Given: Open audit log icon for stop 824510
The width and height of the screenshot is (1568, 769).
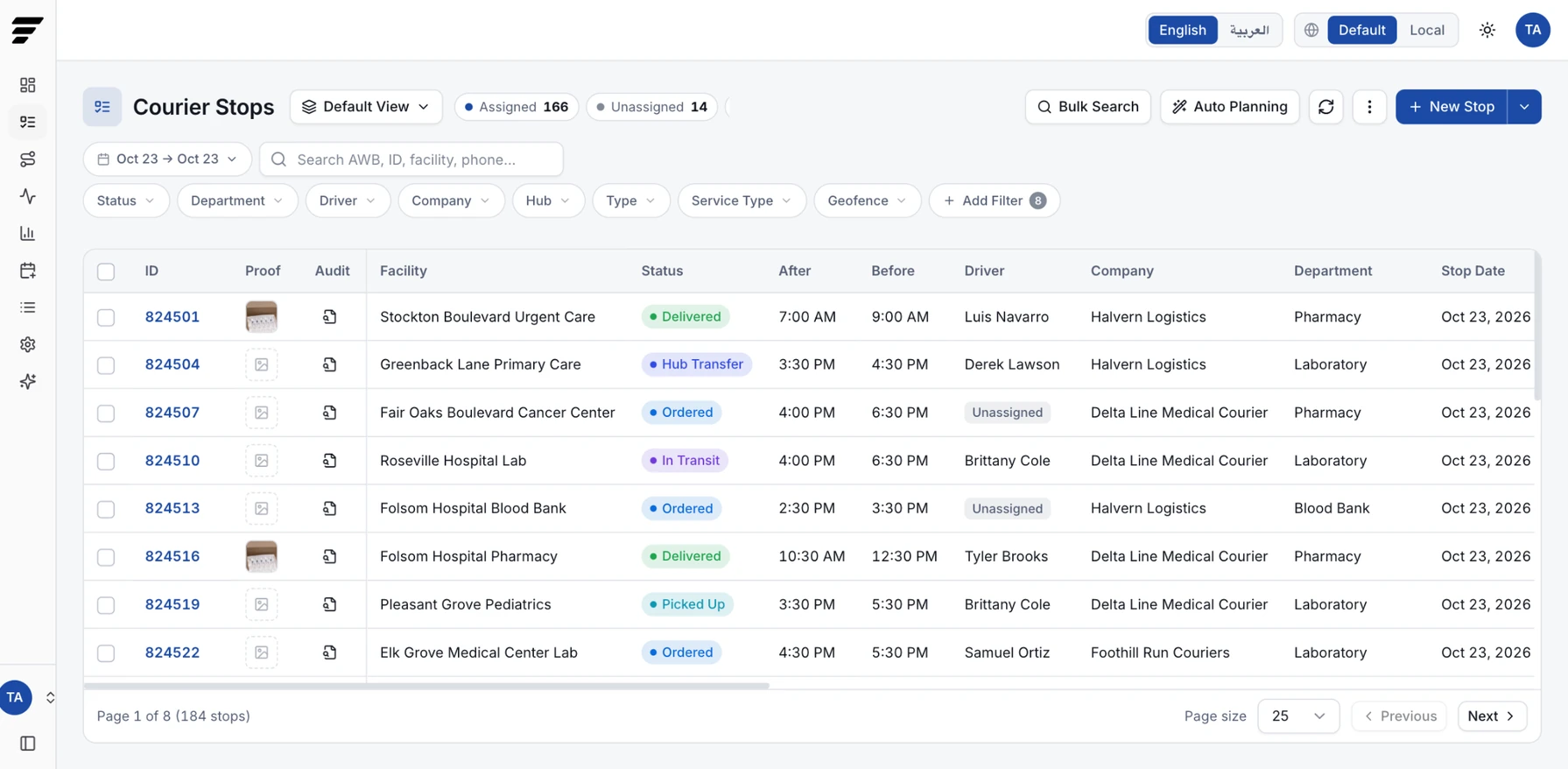Looking at the screenshot, I should pyautogui.click(x=330, y=461).
